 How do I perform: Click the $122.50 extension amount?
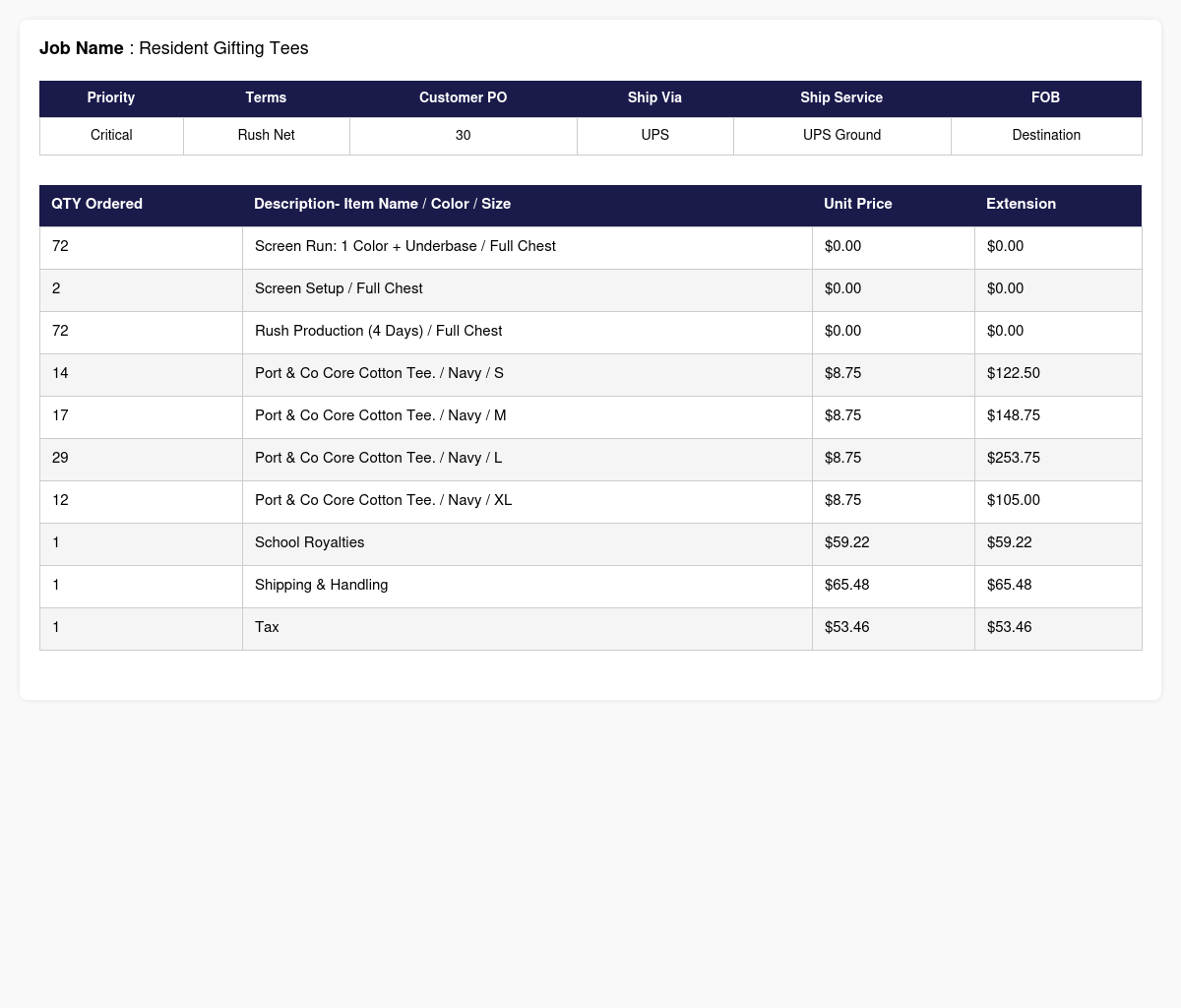click(1058, 374)
